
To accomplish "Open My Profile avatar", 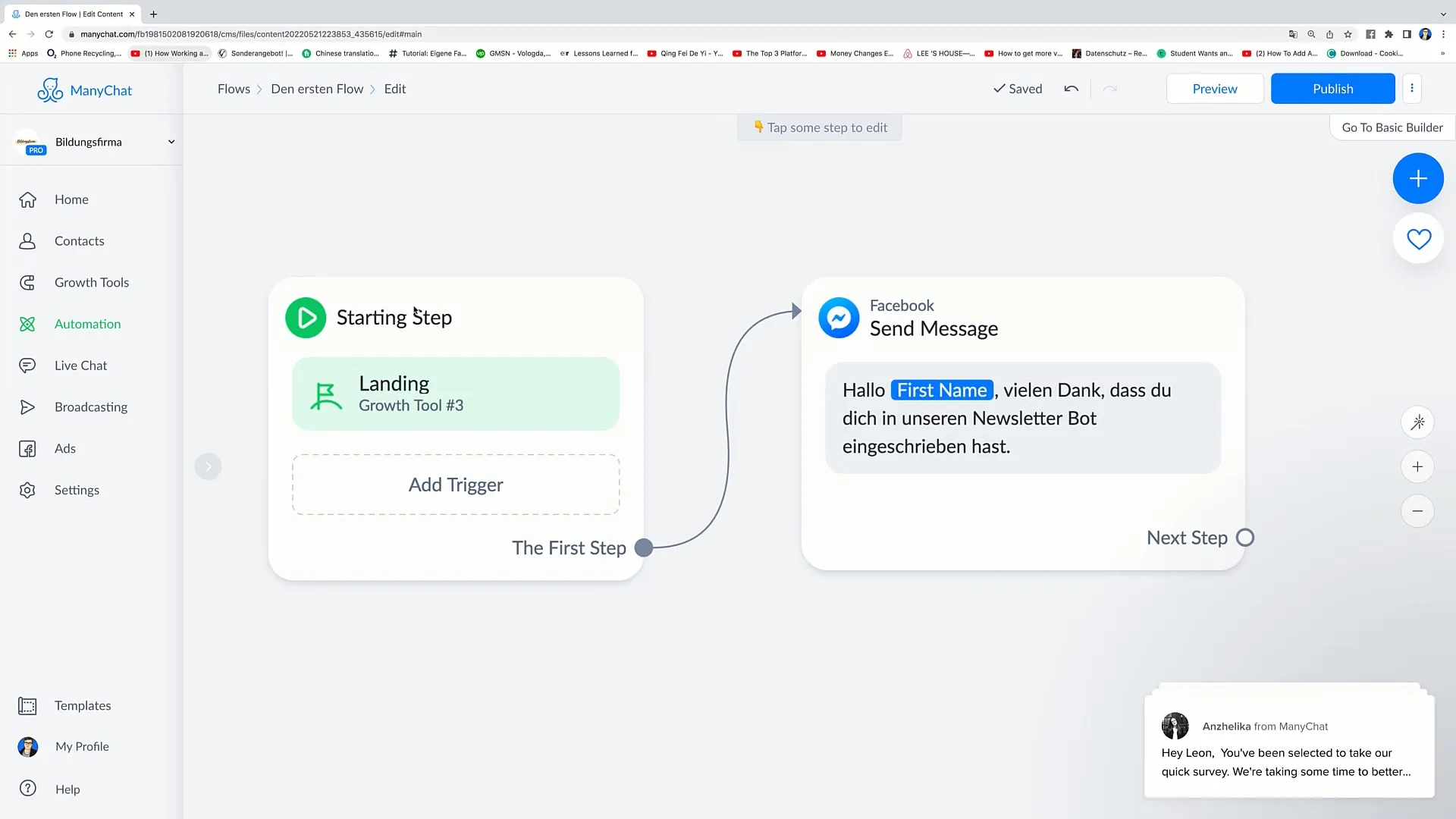I will click(28, 747).
